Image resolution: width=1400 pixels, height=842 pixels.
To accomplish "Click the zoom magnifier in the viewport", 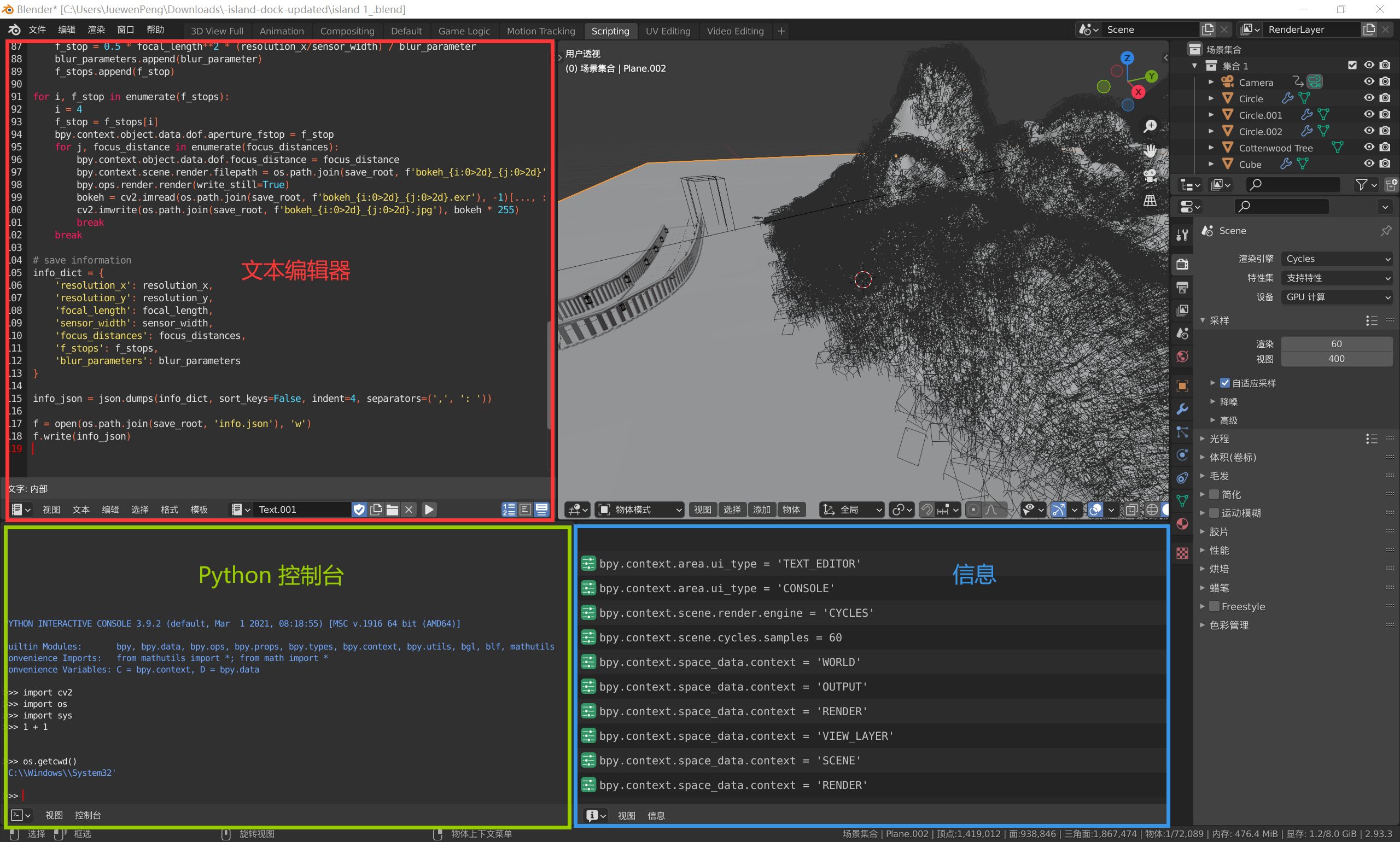I will tap(1150, 126).
